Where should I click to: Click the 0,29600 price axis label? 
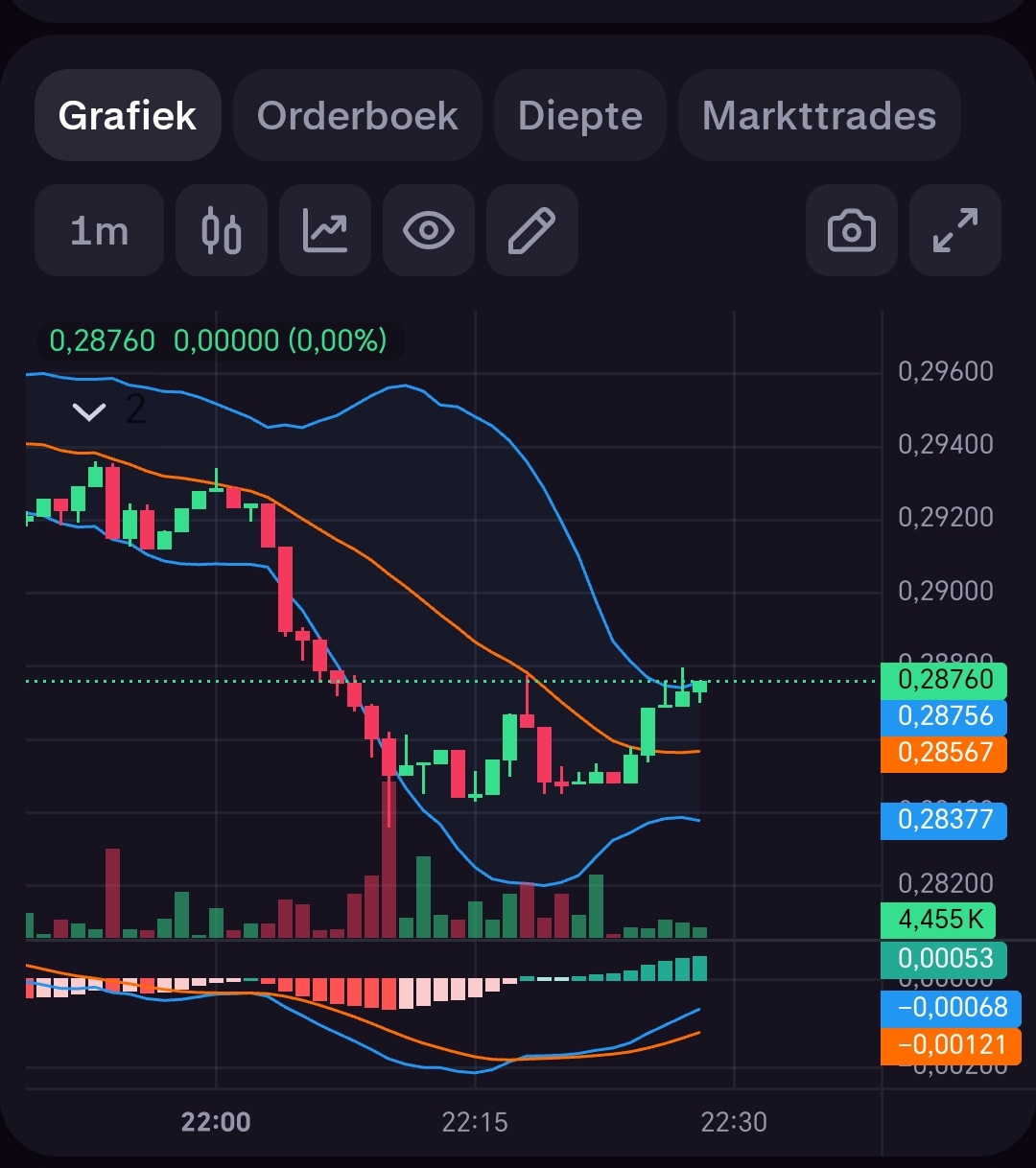[946, 372]
